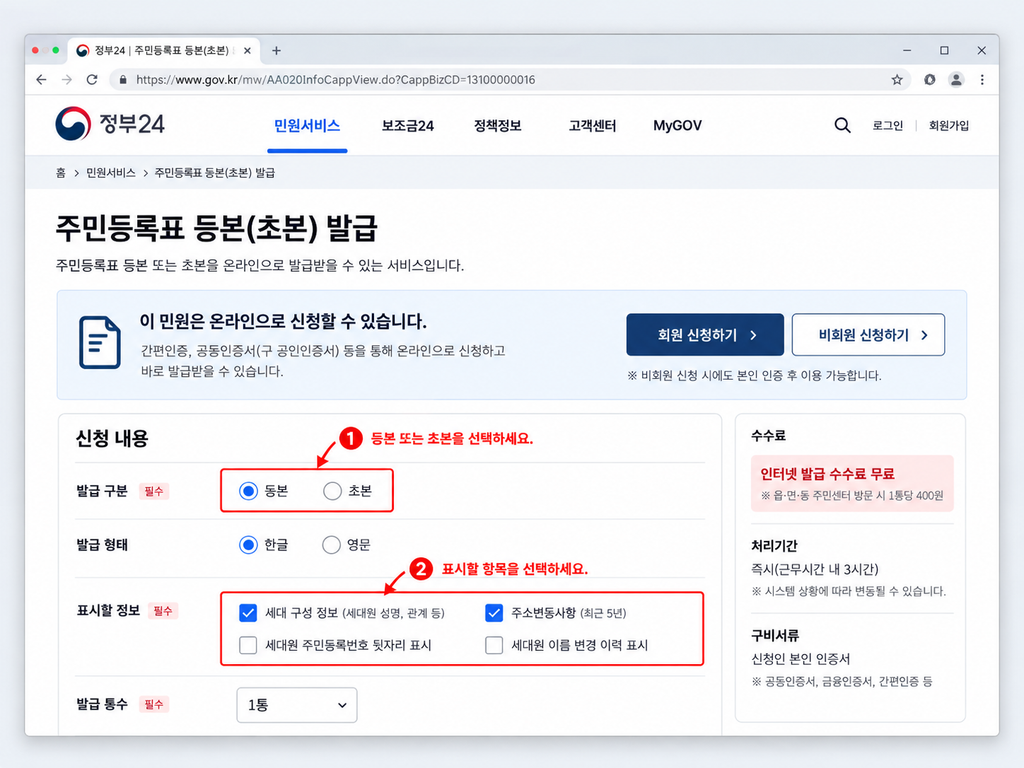Check 세대원 이름 변경 이력 표시

coord(494,645)
